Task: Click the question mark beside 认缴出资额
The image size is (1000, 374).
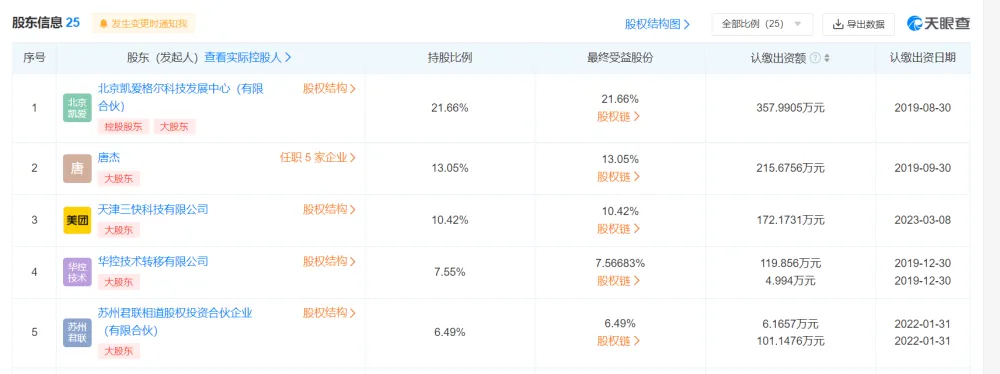Action: (x=814, y=58)
